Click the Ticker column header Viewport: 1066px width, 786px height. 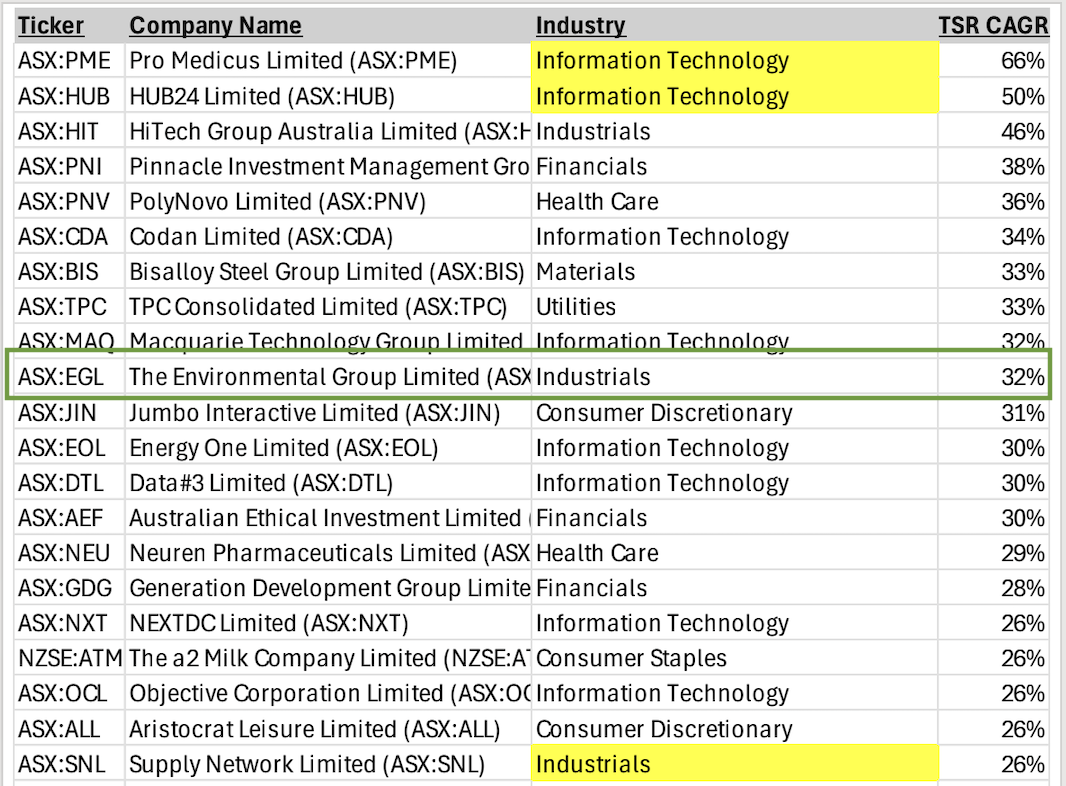click(51, 26)
